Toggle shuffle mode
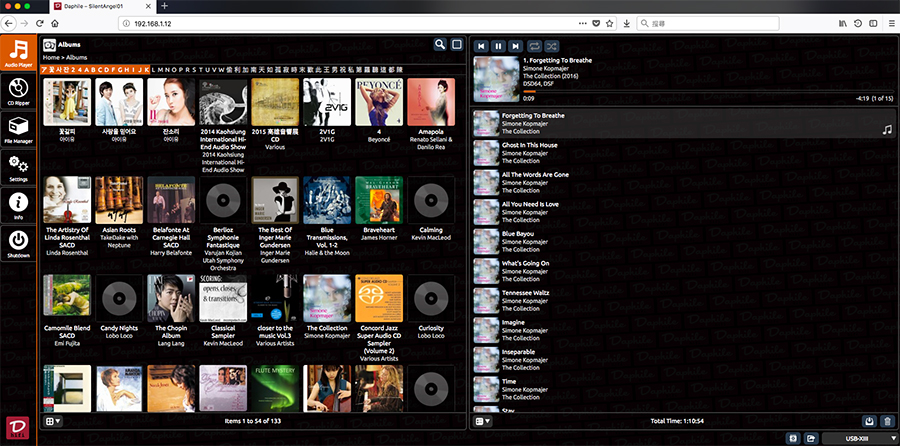 click(x=553, y=45)
